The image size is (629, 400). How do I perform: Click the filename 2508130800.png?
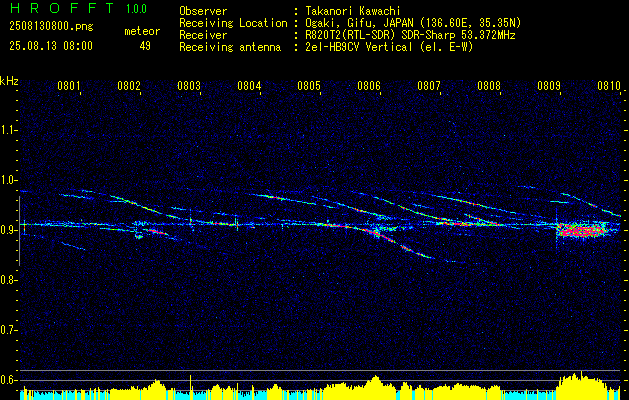coord(51,27)
